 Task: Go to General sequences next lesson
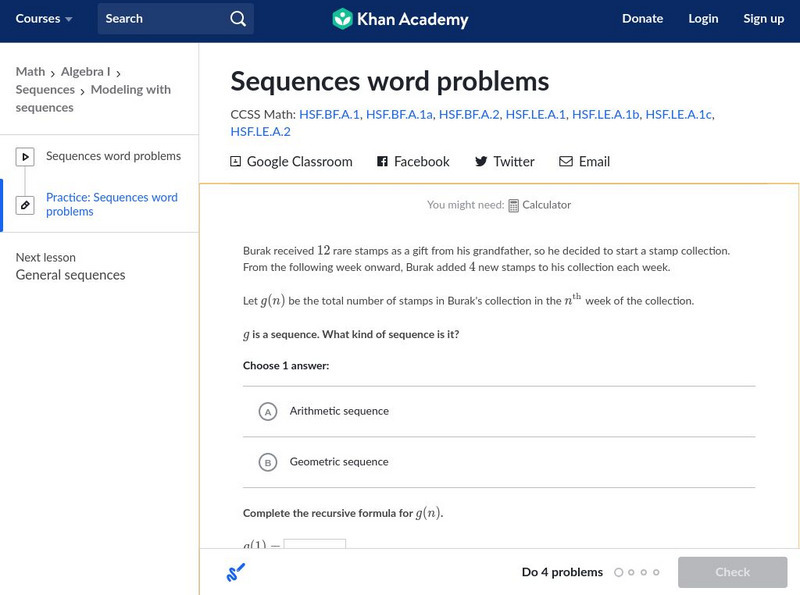pos(70,275)
